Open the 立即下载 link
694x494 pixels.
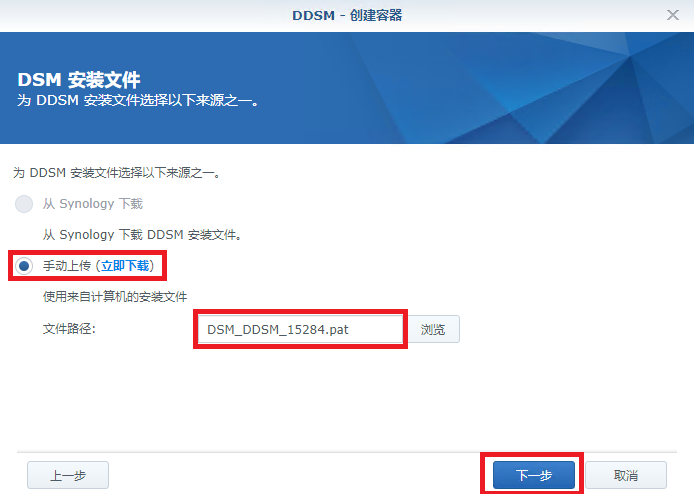click(125, 266)
